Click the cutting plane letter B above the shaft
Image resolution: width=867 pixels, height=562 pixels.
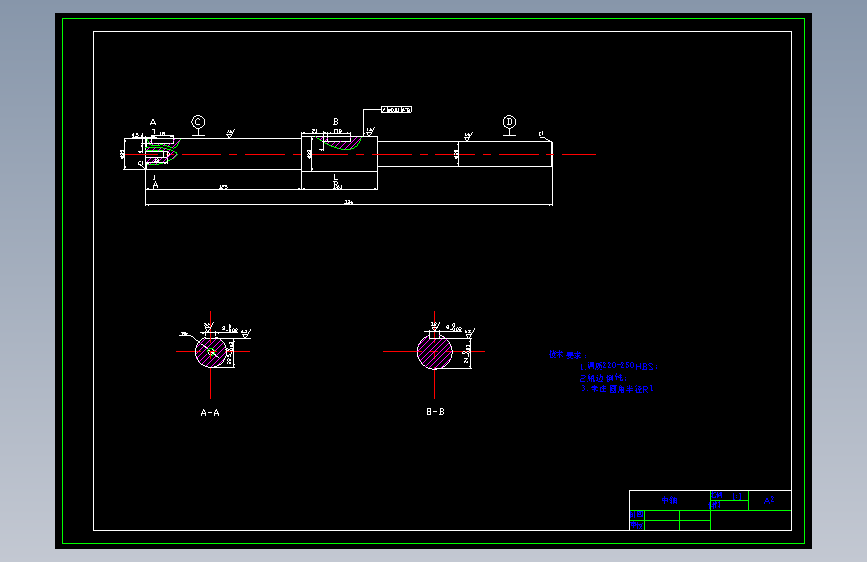[x=336, y=122]
